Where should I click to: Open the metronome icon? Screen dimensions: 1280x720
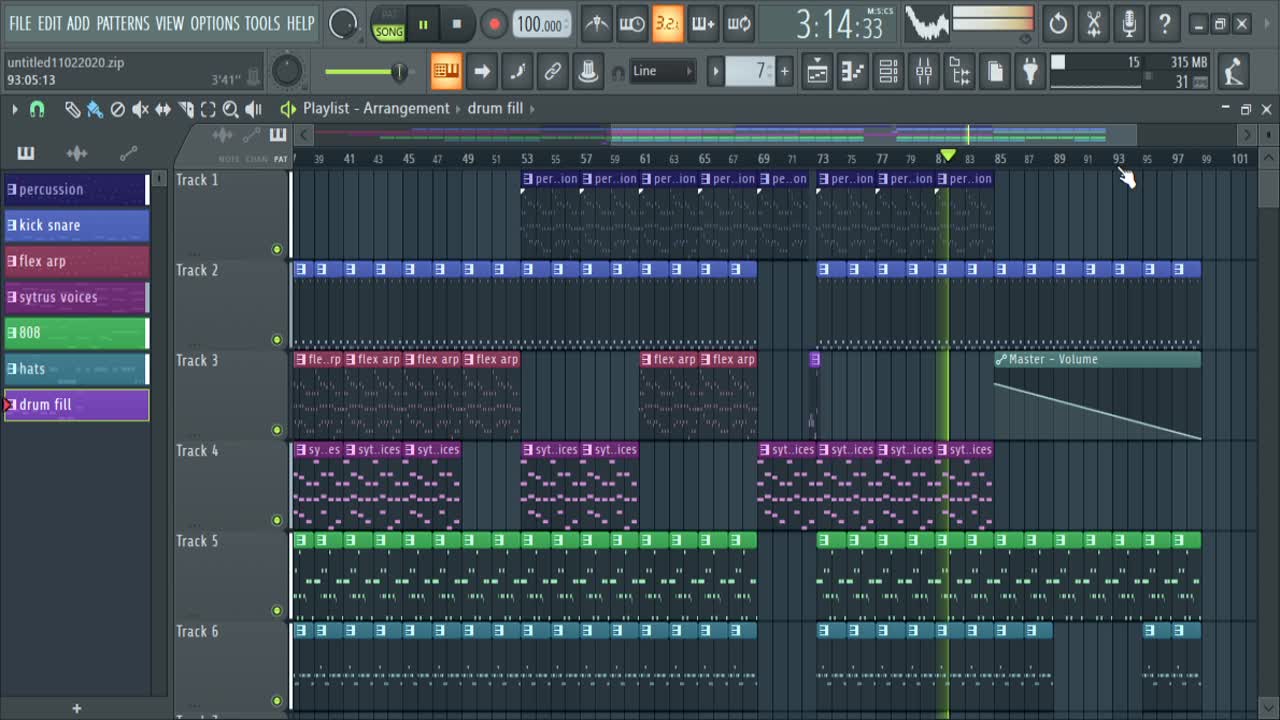tap(597, 23)
